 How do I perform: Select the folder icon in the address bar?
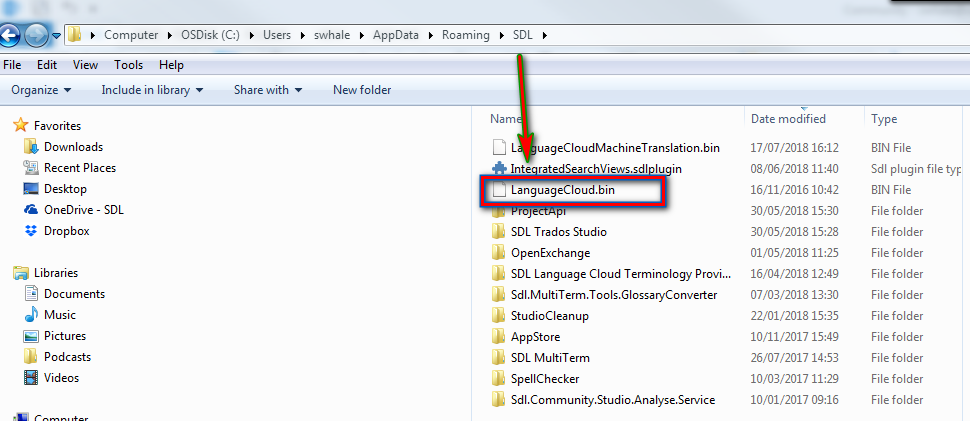pyautogui.click(x=74, y=35)
